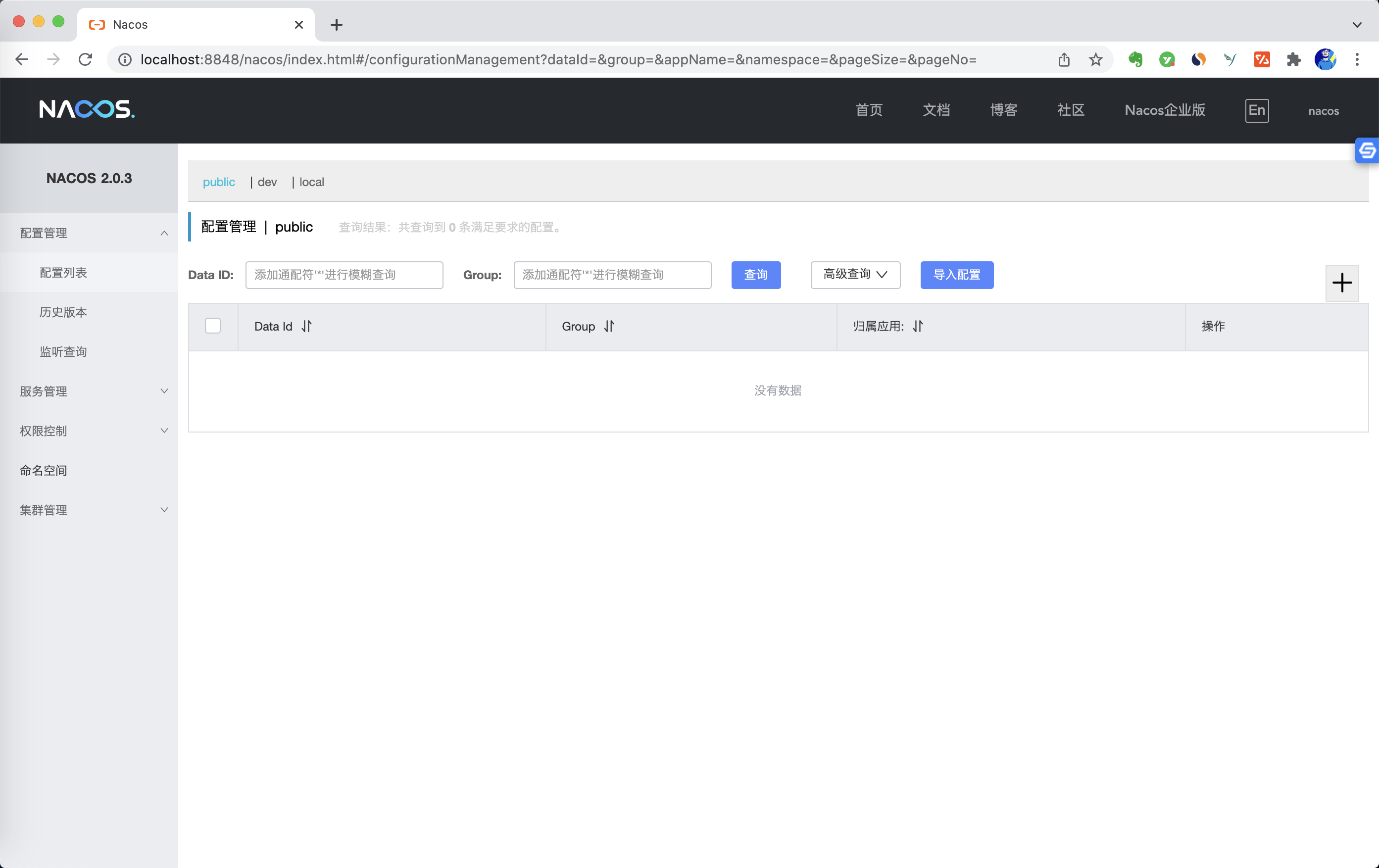Image resolution: width=1379 pixels, height=868 pixels.
Task: Sort by 归属应用 column arrows
Action: click(x=917, y=326)
